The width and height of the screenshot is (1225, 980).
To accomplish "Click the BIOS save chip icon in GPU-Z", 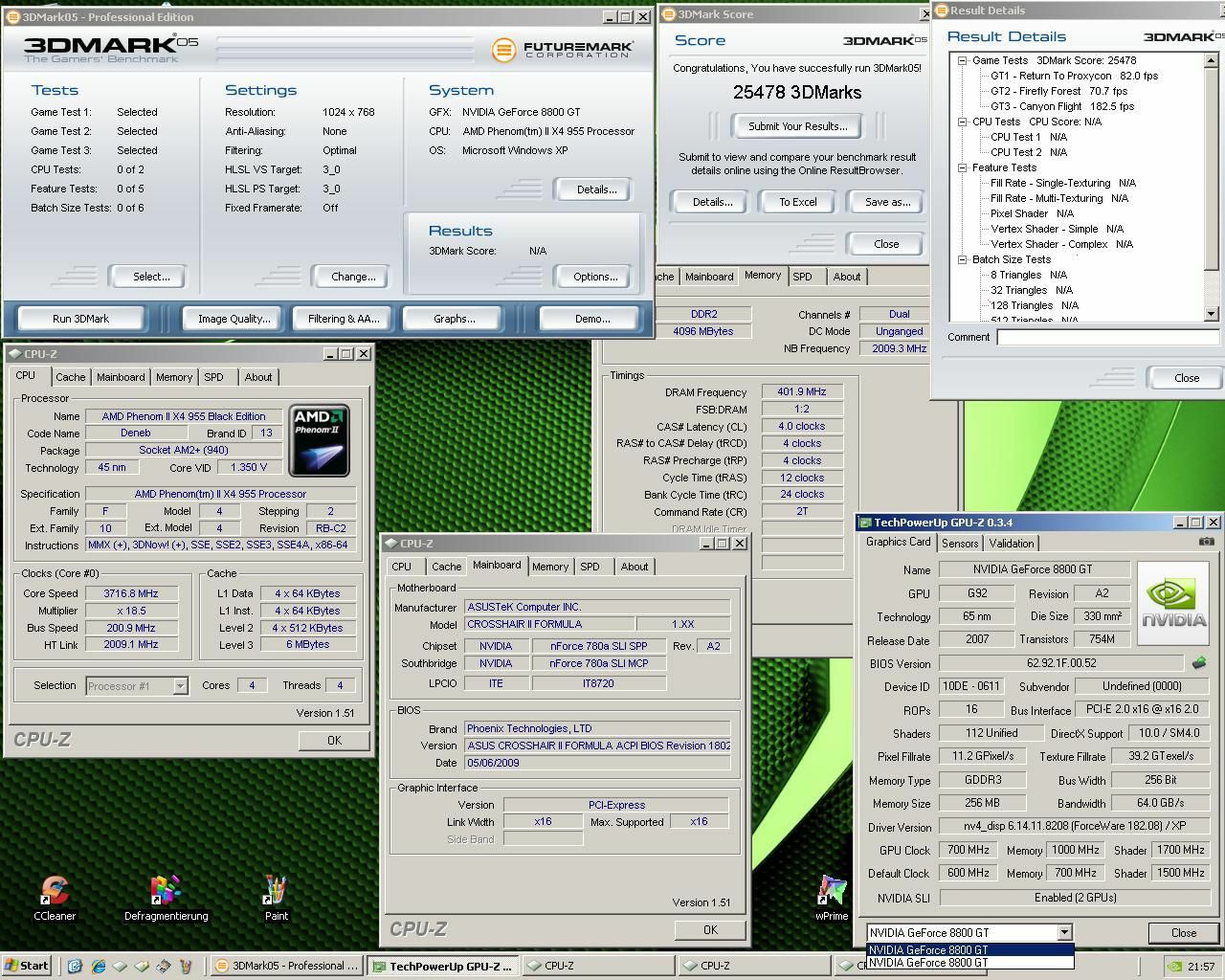I will (1198, 662).
